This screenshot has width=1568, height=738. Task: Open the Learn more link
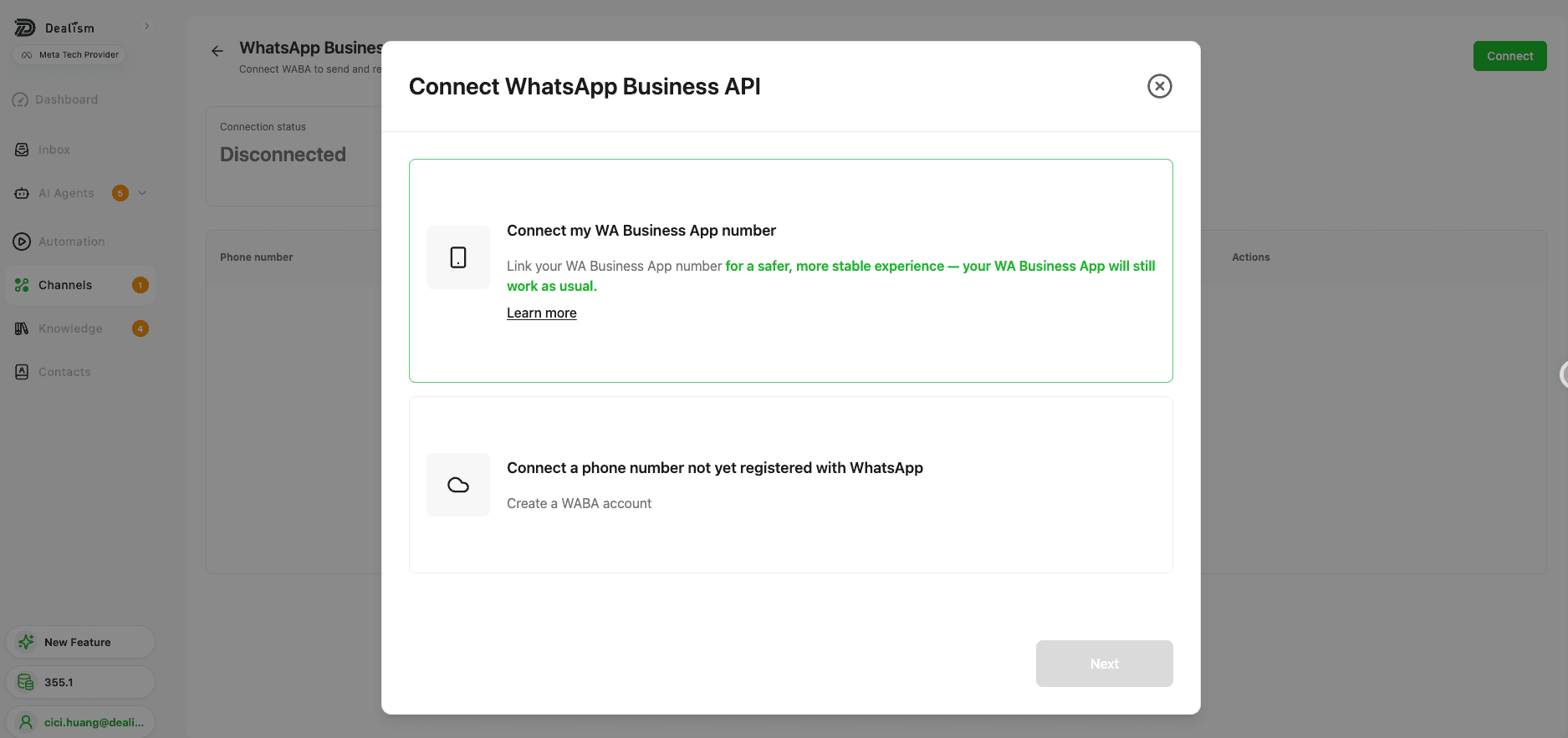[x=541, y=313]
